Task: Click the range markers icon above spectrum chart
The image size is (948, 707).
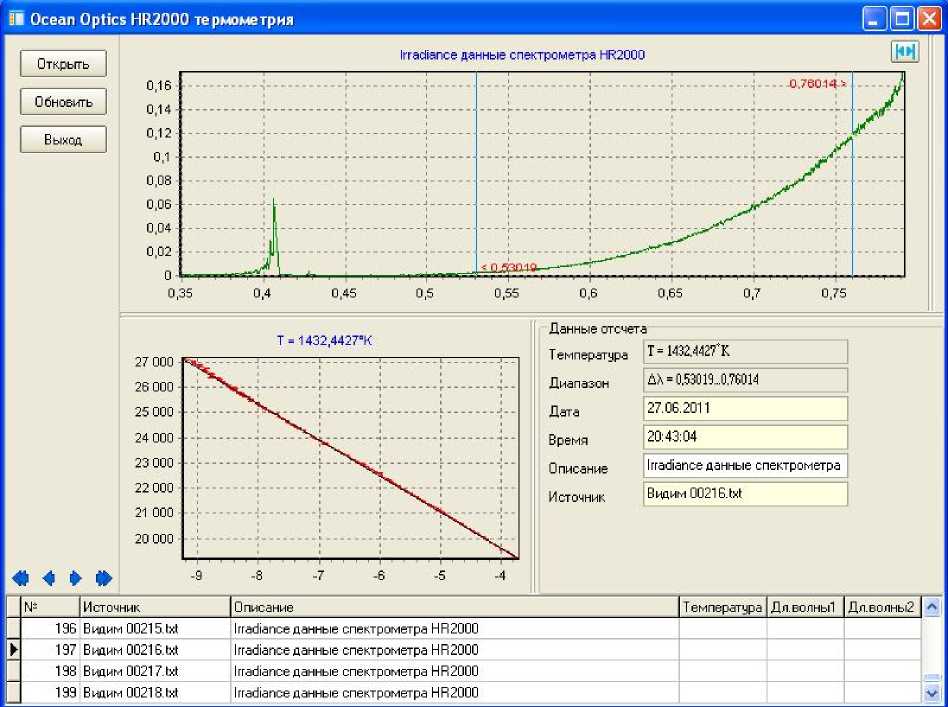Action: point(904,52)
